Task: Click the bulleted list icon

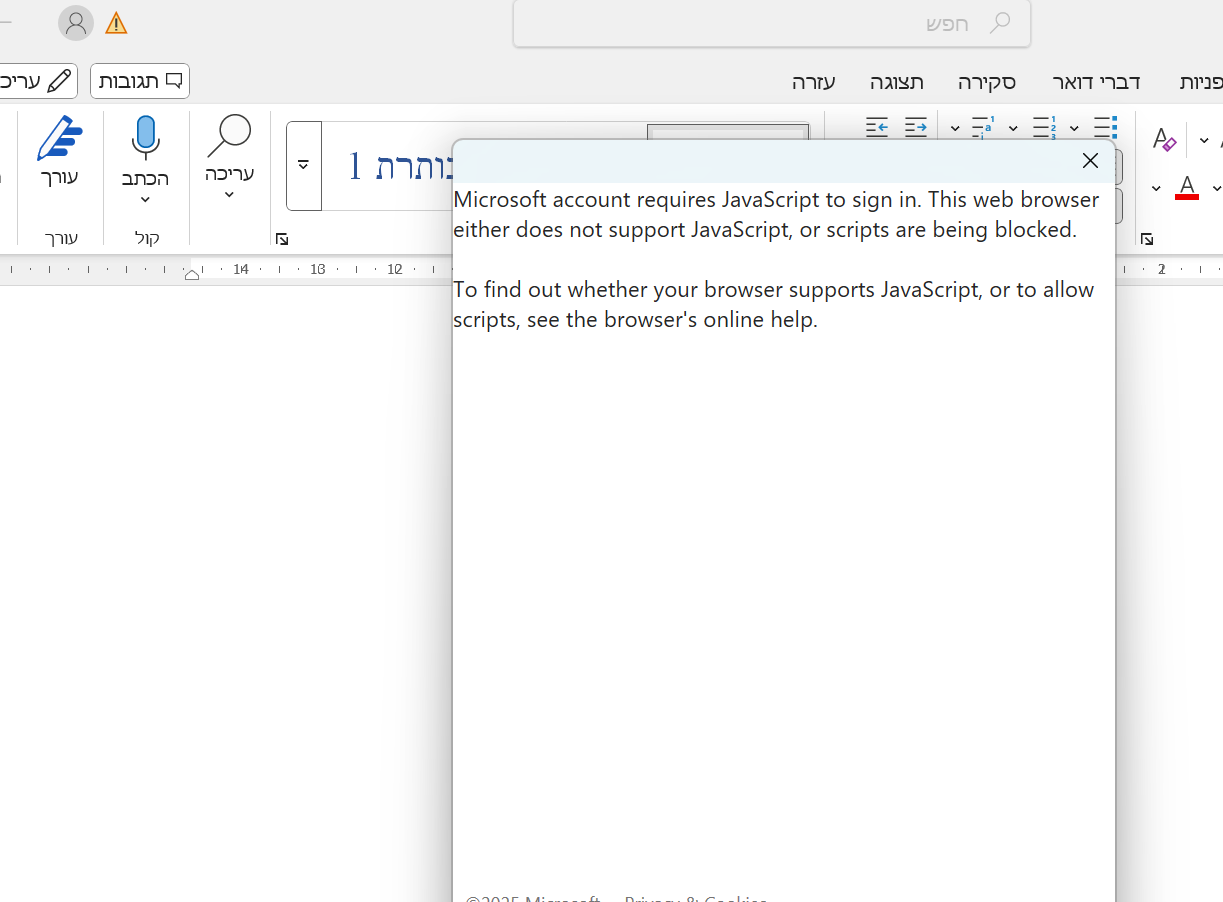Action: pos(1105,127)
